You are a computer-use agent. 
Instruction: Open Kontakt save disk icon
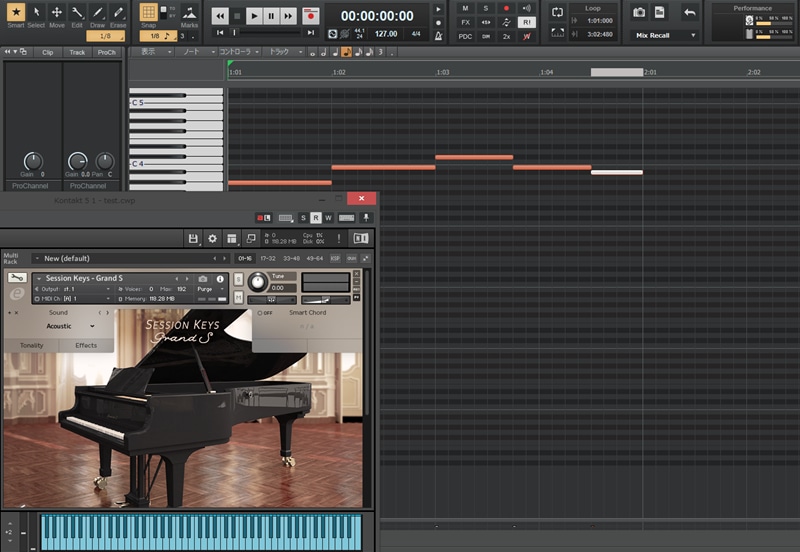pos(193,238)
